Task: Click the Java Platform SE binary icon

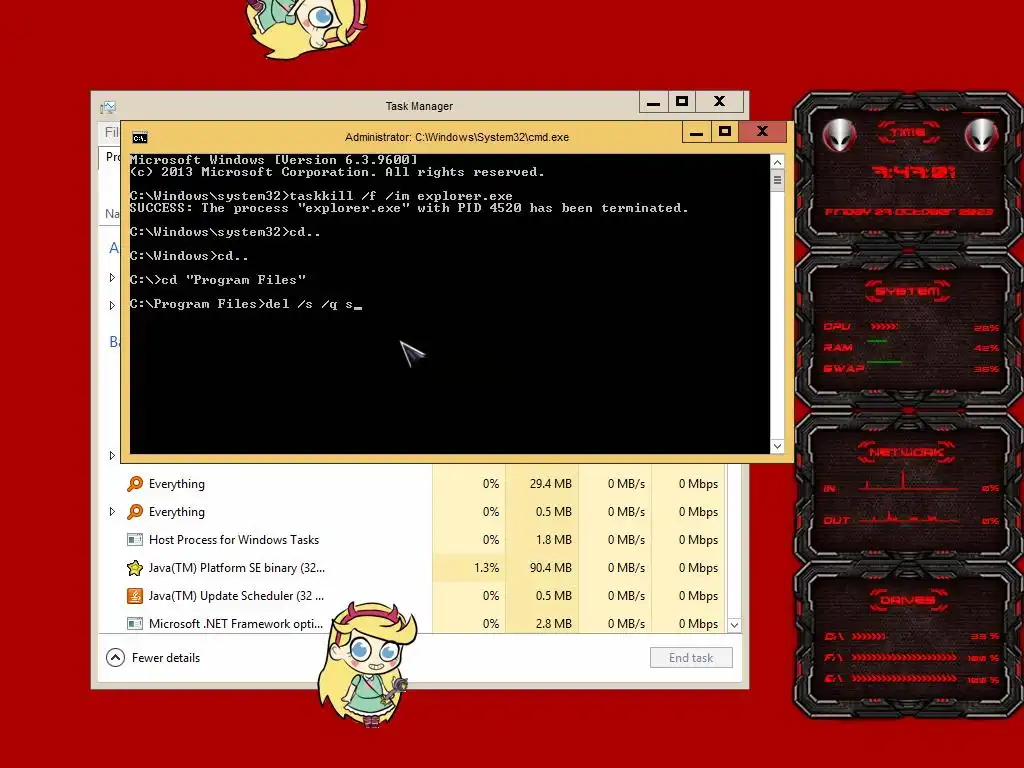Action: 135,568
